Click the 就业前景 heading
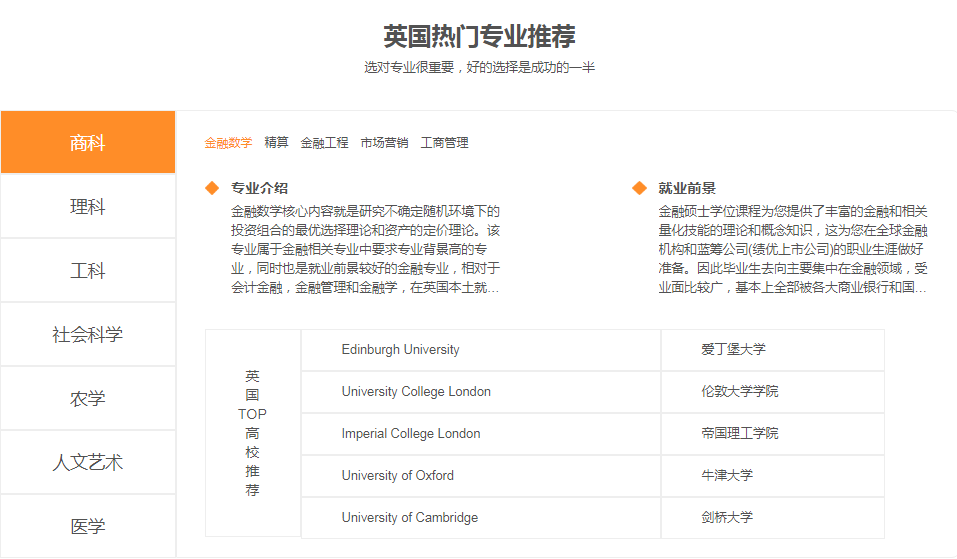 (687, 188)
